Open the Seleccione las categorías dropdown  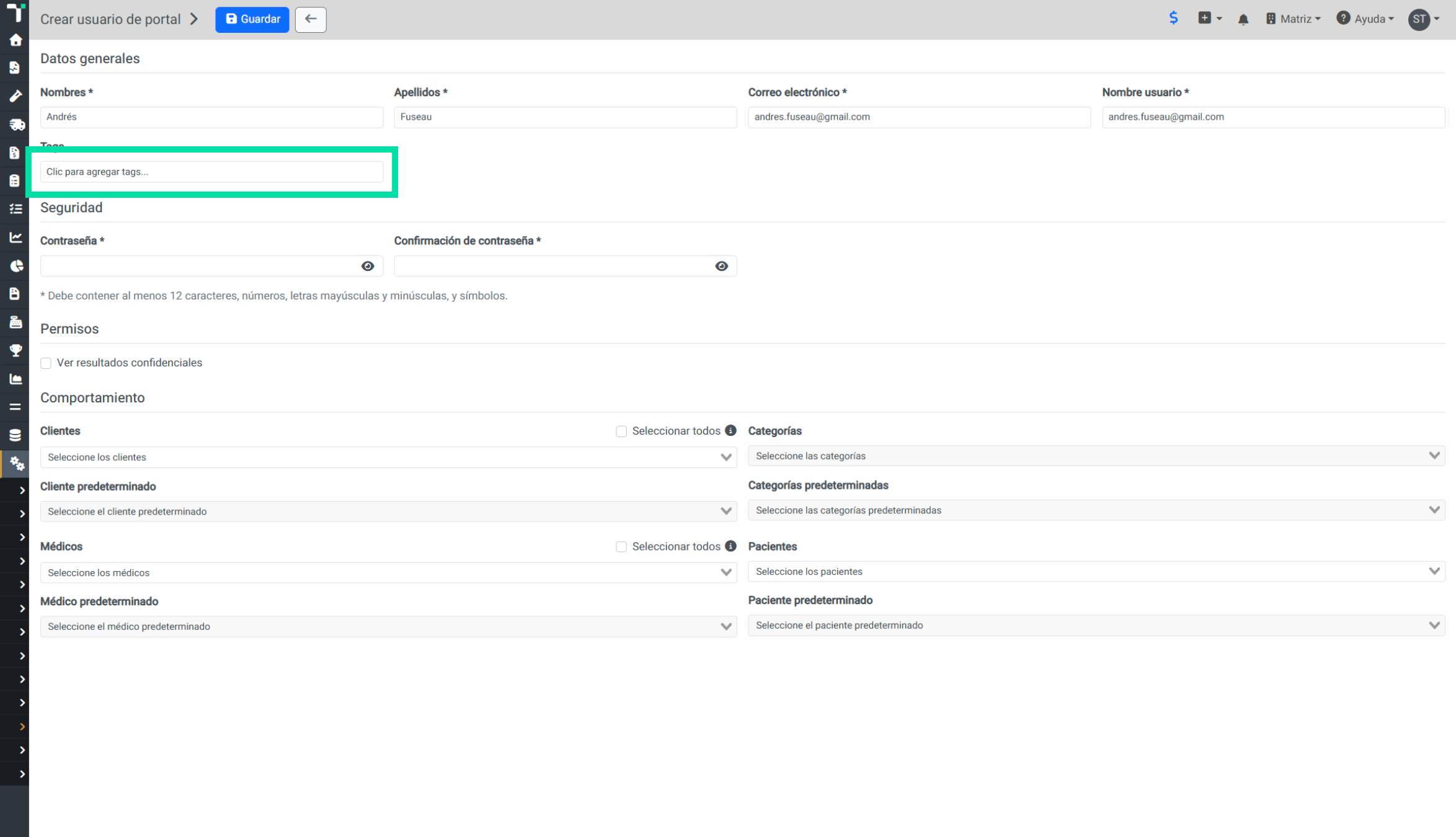tap(1096, 456)
